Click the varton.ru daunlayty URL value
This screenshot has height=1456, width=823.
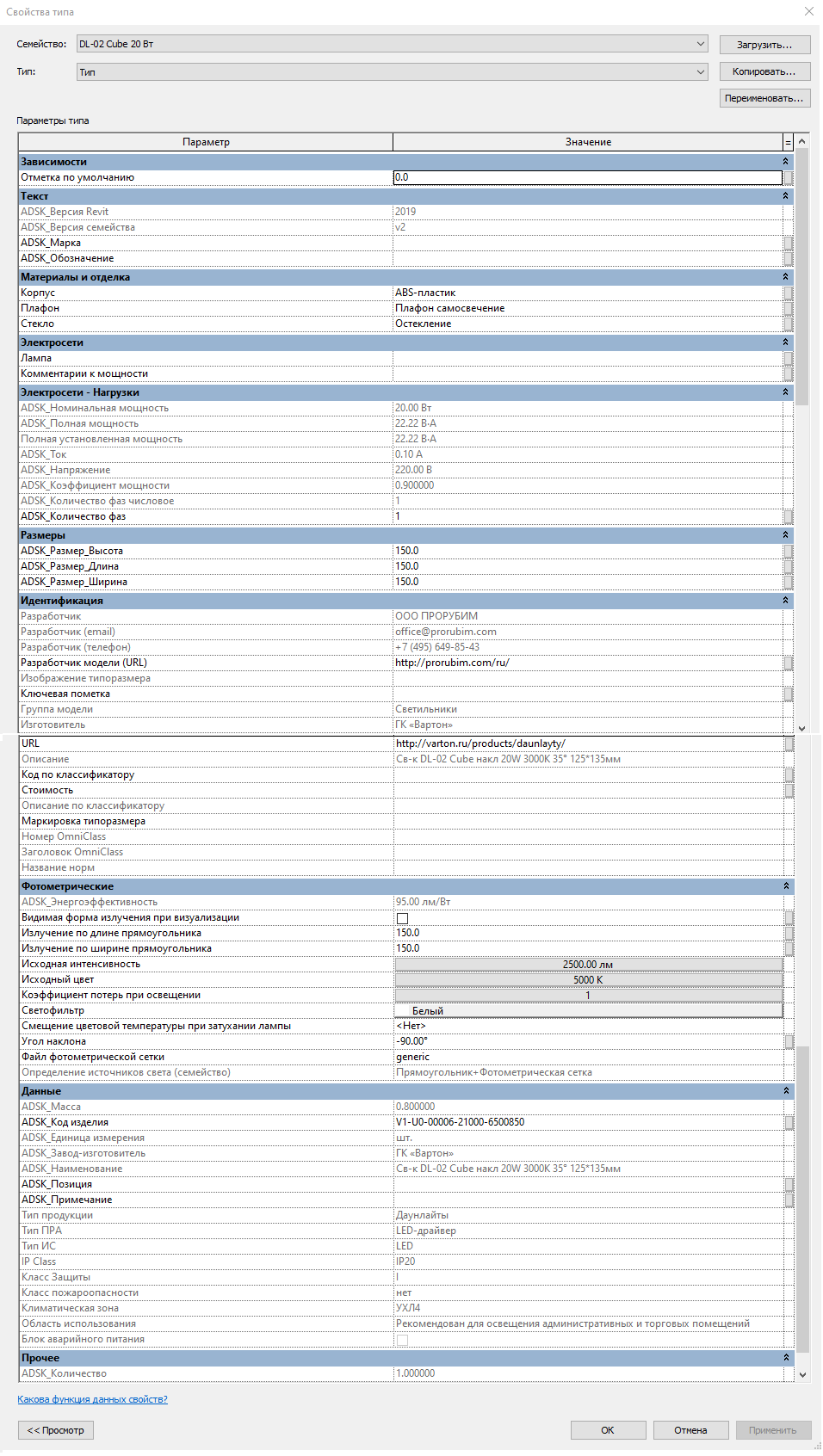coord(589,743)
